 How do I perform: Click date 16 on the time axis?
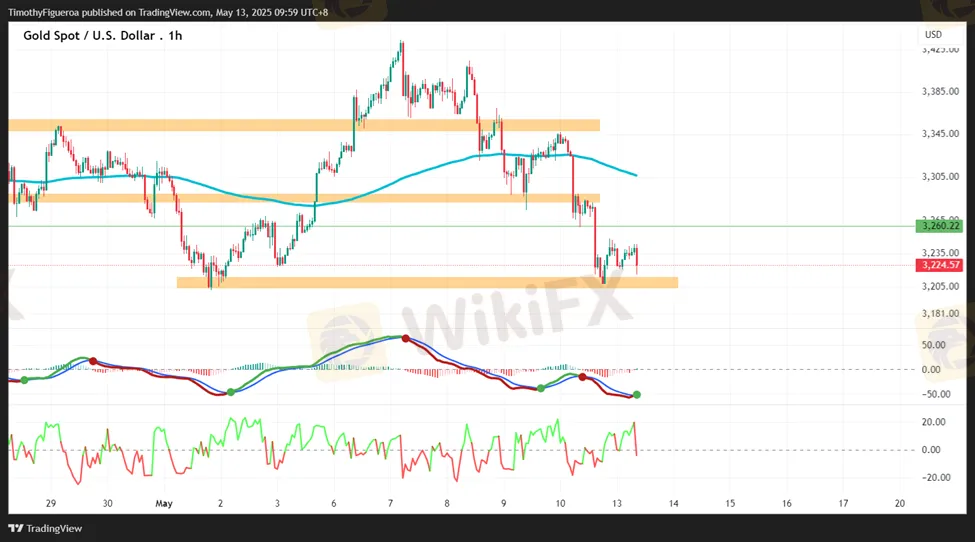pyautogui.click(x=787, y=503)
